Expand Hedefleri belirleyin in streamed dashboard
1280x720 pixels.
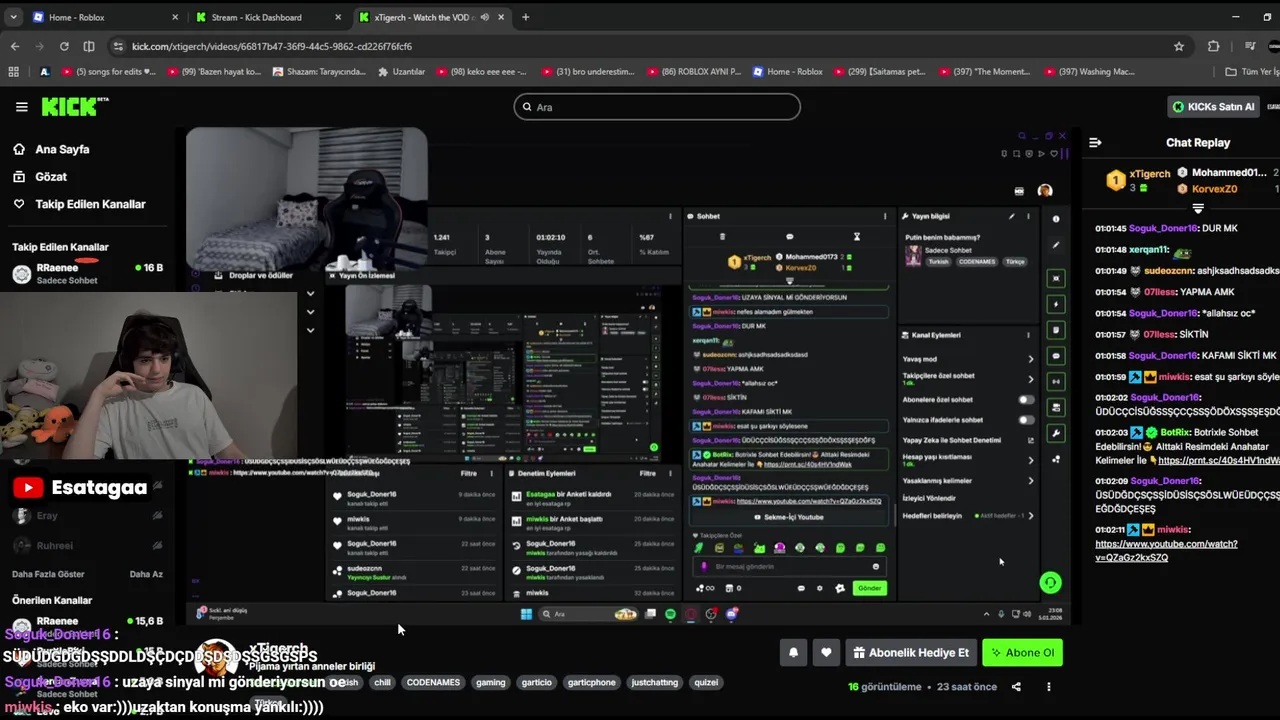(x=1030, y=516)
